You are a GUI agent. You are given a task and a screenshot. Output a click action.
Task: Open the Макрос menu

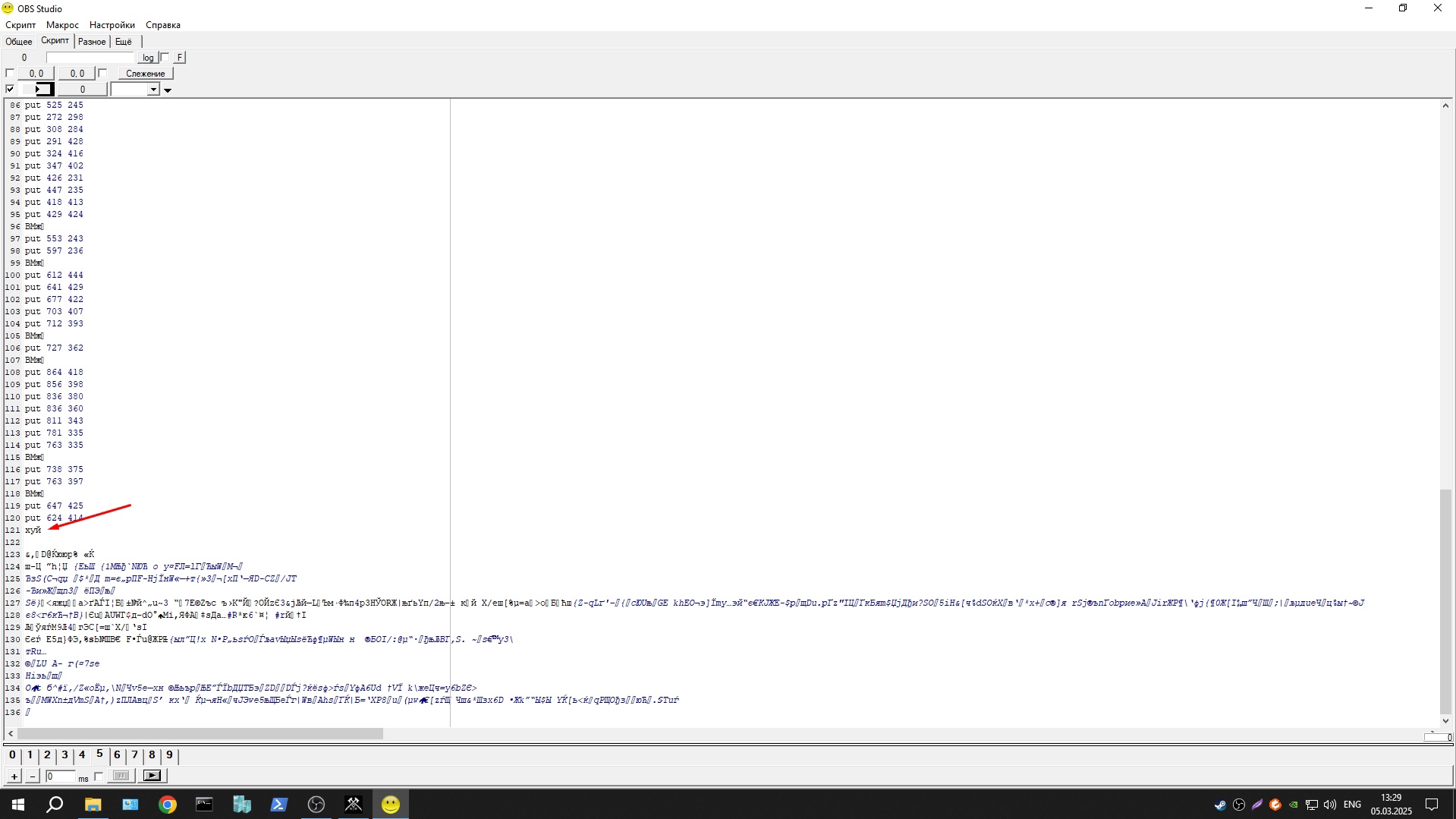coord(62,25)
